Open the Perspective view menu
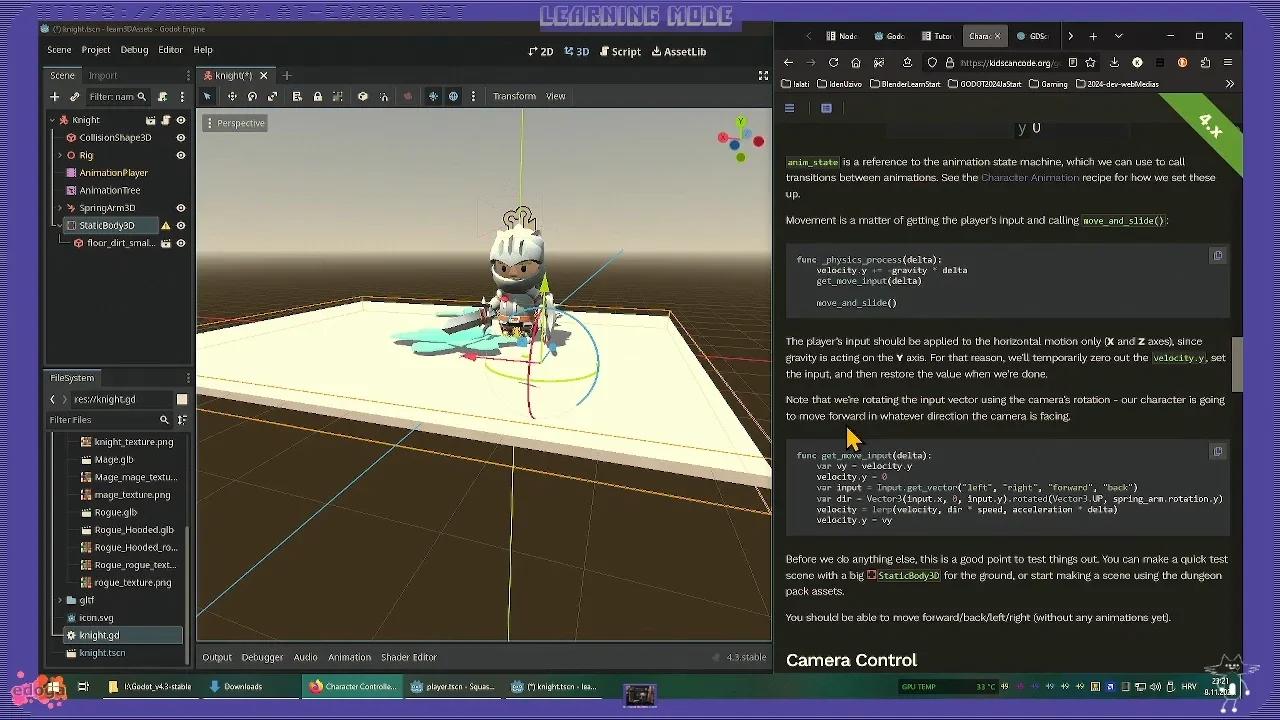The height and width of the screenshot is (720, 1280). [234, 122]
